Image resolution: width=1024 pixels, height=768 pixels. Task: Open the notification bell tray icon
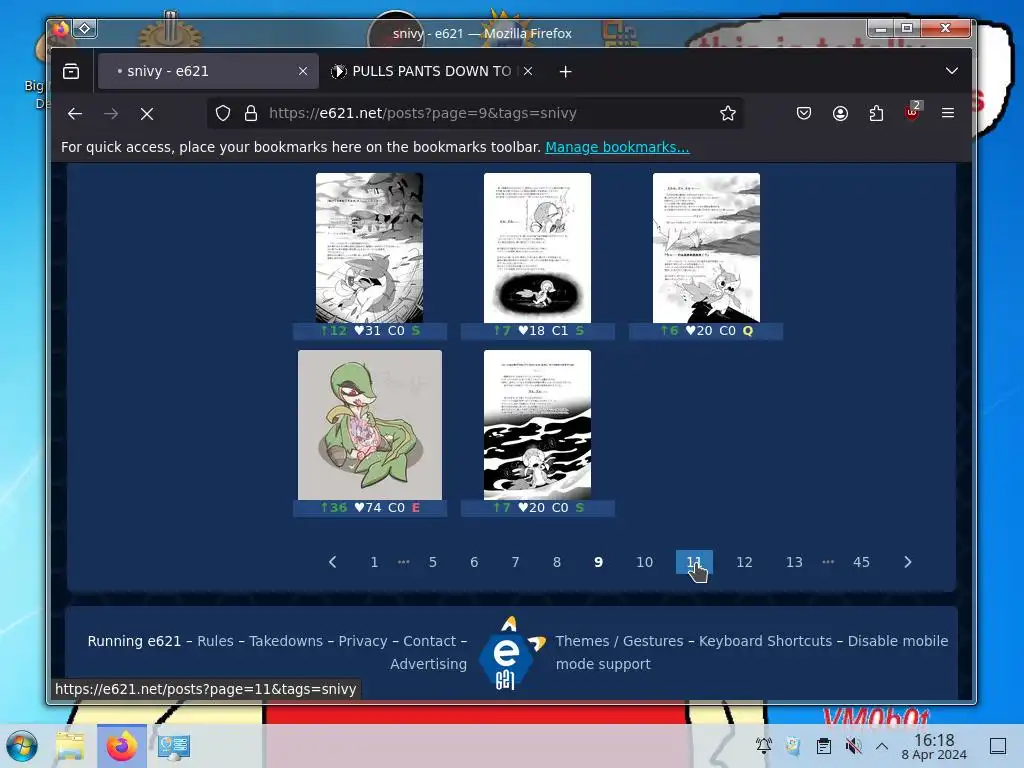click(x=763, y=745)
